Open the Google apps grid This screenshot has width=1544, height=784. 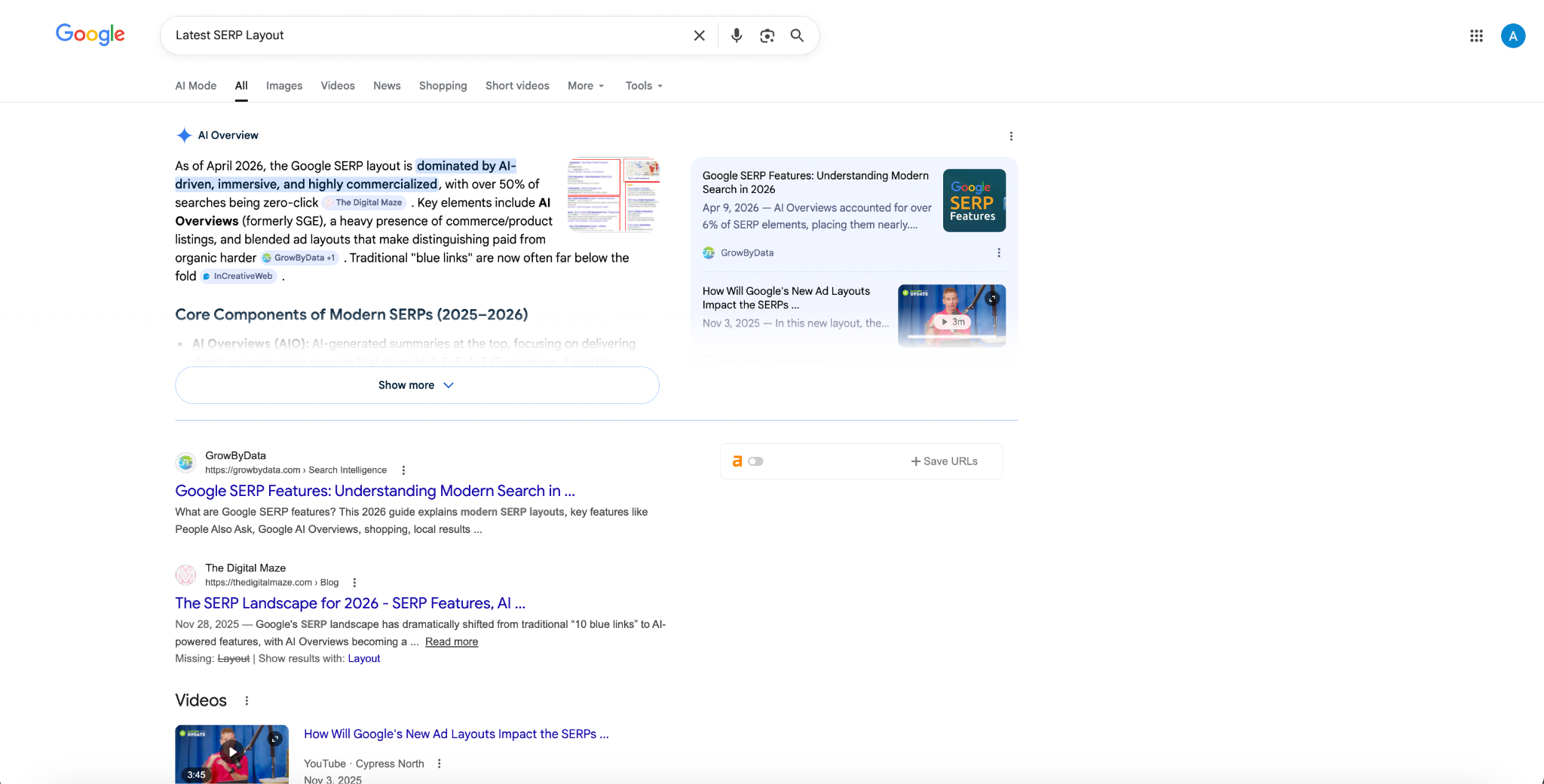(1475, 35)
